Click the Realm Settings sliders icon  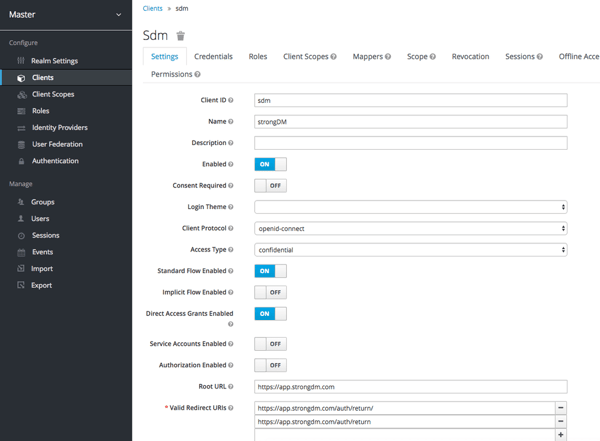[x=21, y=61]
